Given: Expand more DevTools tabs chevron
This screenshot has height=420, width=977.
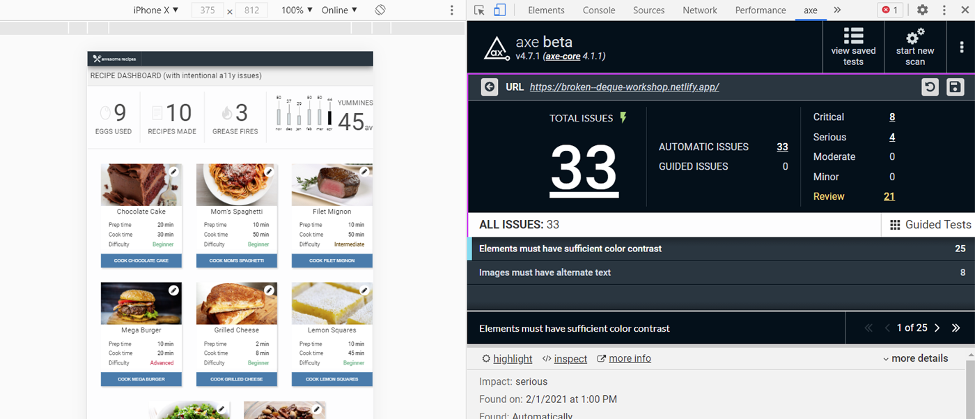Looking at the screenshot, I should [837, 10].
